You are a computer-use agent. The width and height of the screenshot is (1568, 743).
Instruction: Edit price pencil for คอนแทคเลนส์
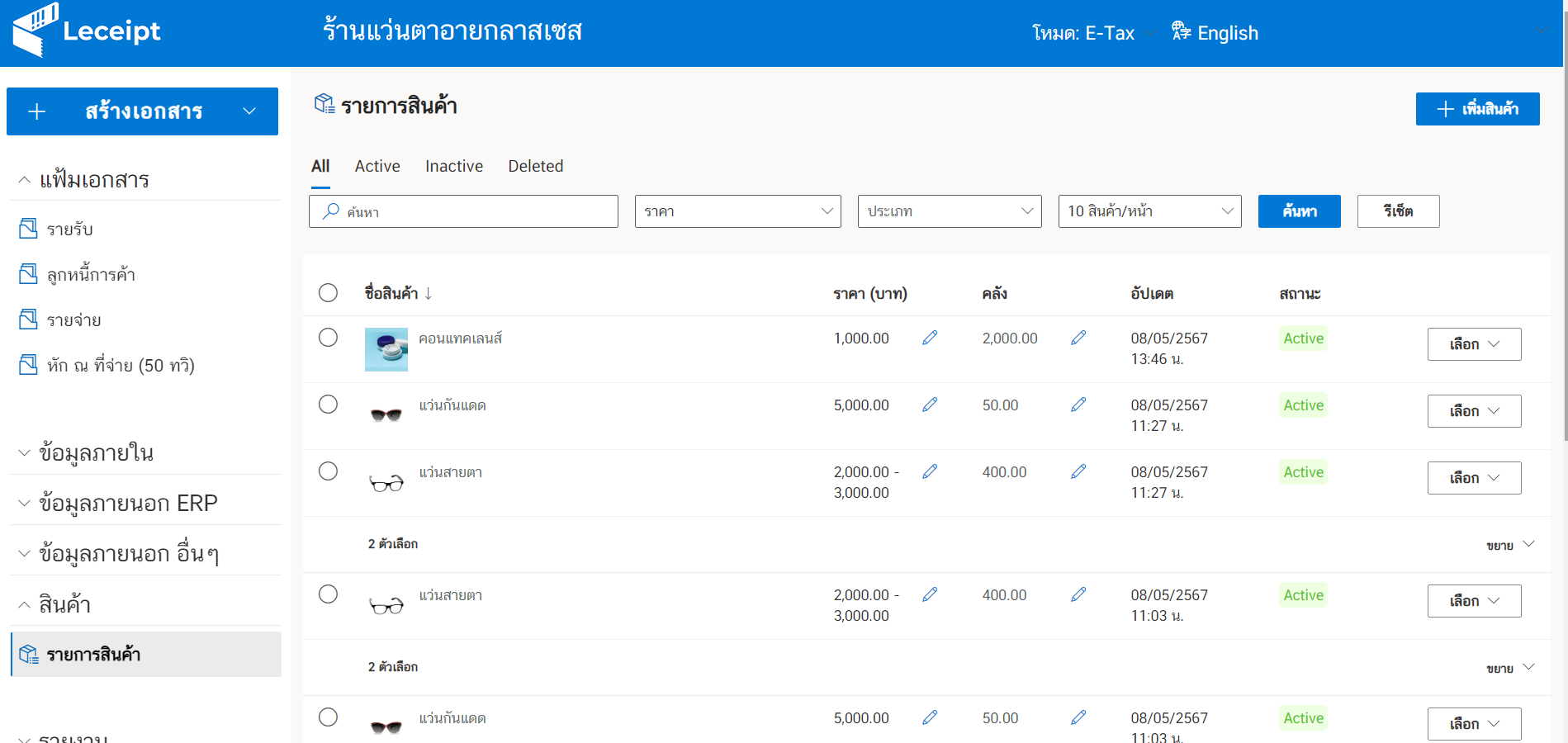(x=930, y=338)
